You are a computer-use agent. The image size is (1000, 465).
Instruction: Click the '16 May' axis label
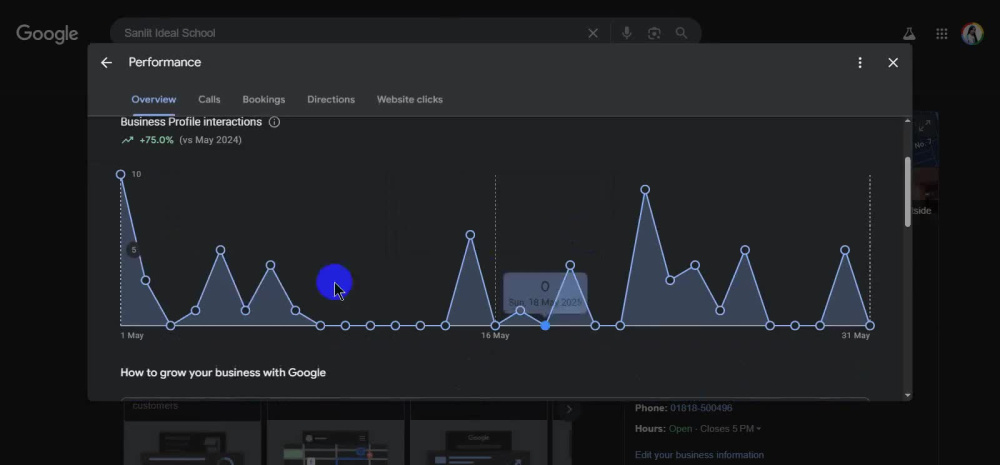[495, 336]
